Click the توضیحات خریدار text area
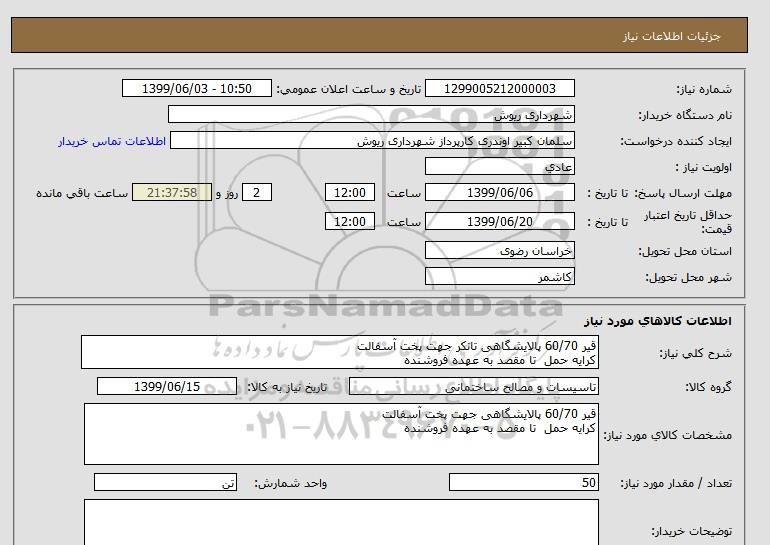Screen dimensions: 770x545 (x=341, y=522)
